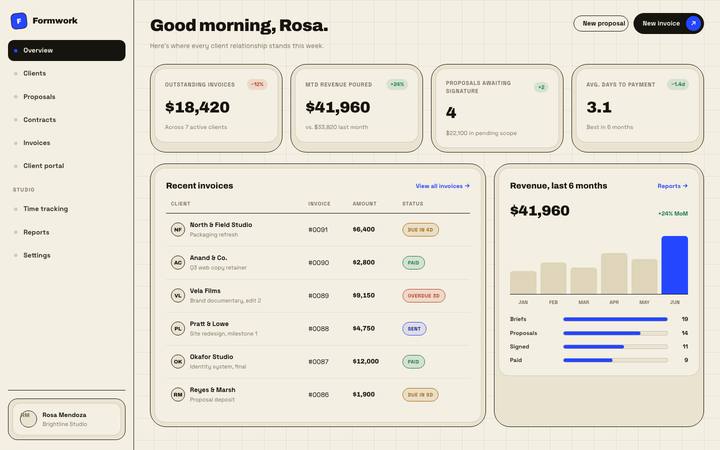
Task: Click the +2 badge on Proposals Awaiting Signature
Action: (541, 87)
